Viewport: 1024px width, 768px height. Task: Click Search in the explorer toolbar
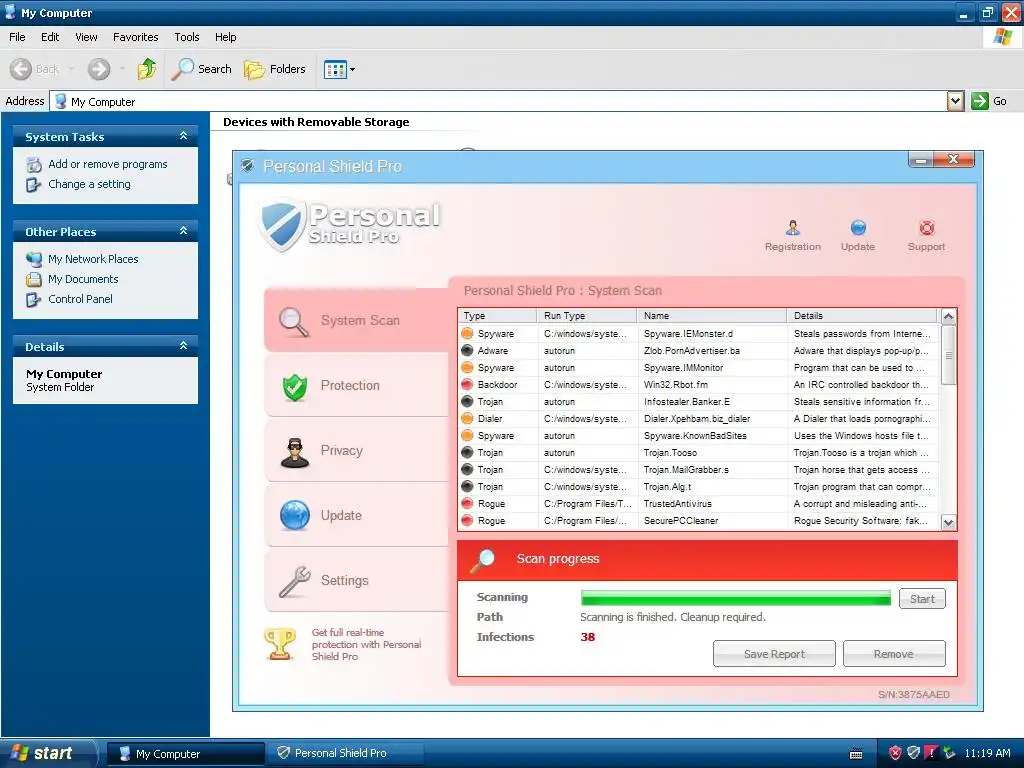point(202,69)
